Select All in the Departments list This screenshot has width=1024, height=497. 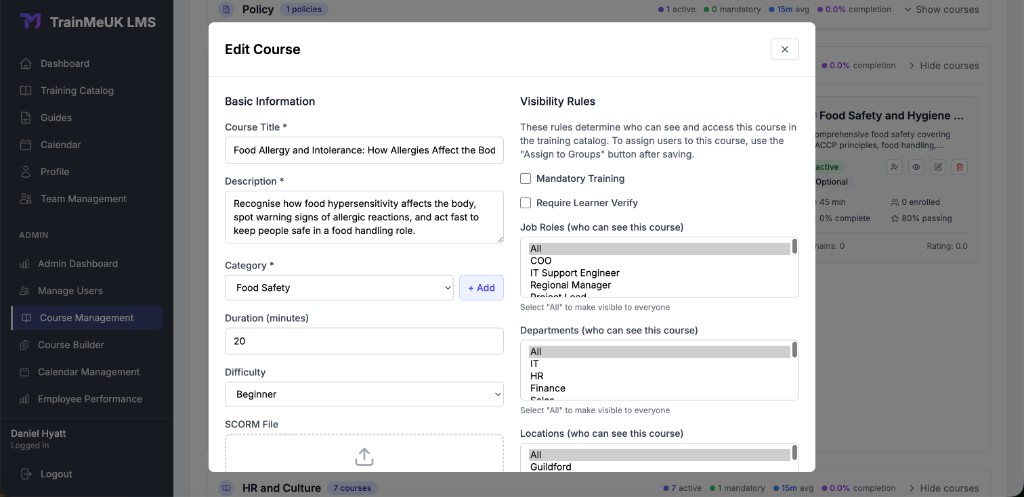(660, 352)
